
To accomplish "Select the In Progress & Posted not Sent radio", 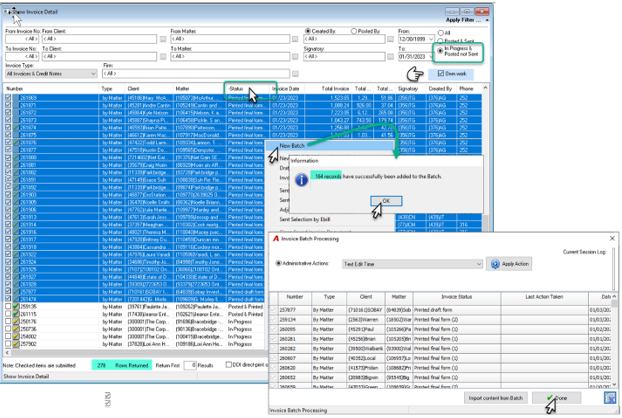I will click(x=440, y=51).
